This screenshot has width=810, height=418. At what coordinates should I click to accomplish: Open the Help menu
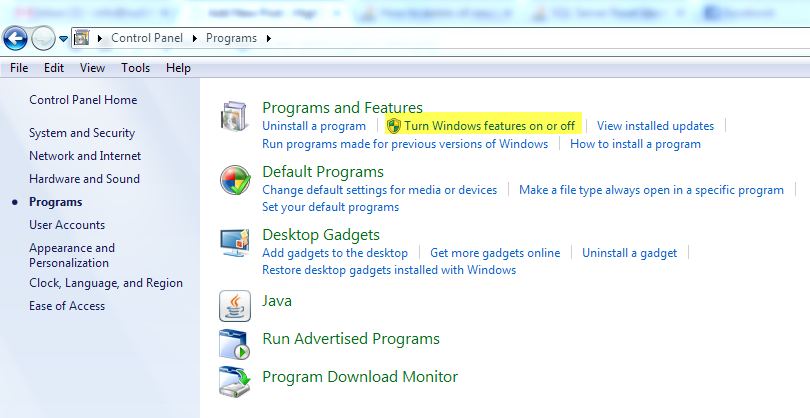point(178,68)
